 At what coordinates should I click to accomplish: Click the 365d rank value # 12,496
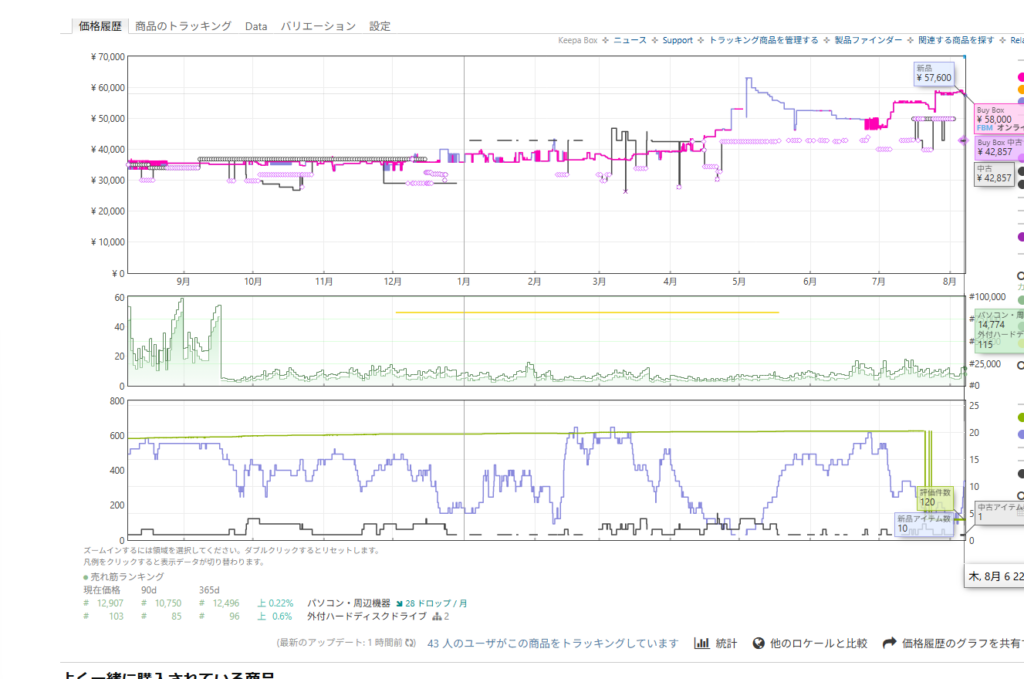pos(219,603)
